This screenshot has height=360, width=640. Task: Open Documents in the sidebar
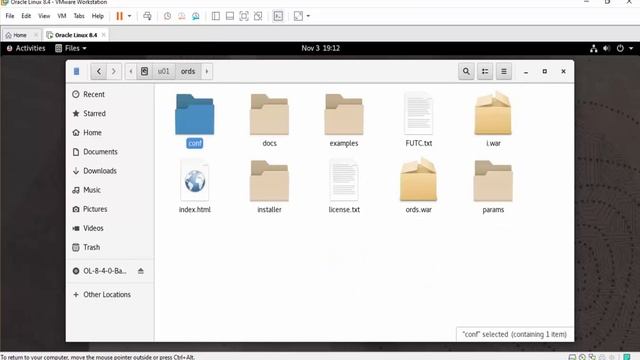pyautogui.click(x=110, y=152)
